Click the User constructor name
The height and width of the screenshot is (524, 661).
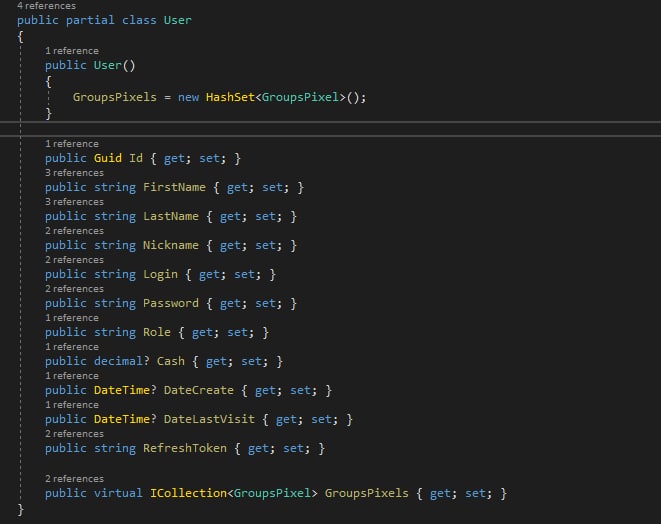pyautogui.click(x=107, y=65)
